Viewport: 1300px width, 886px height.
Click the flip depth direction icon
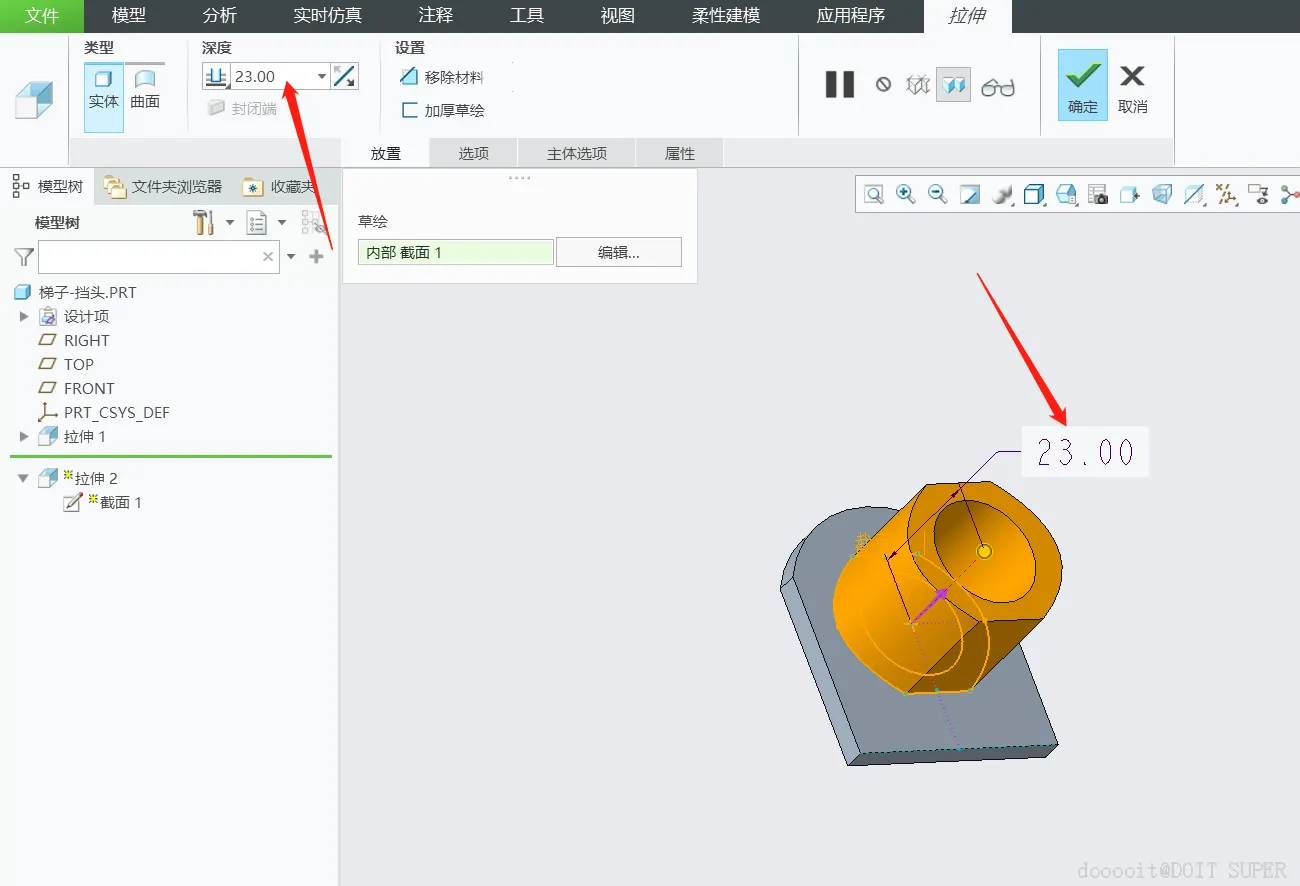[345, 77]
